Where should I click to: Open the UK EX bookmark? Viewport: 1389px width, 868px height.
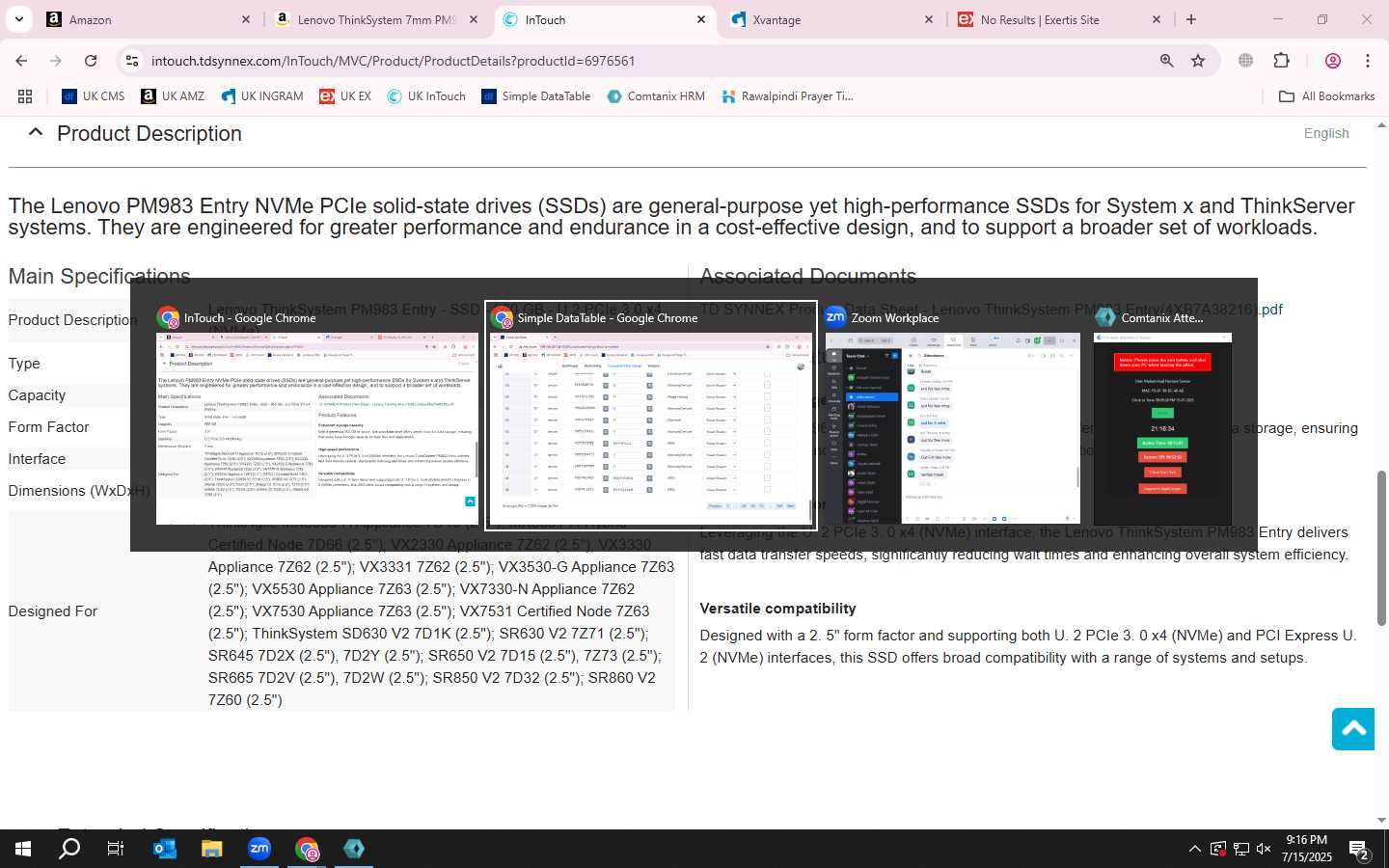pos(345,96)
